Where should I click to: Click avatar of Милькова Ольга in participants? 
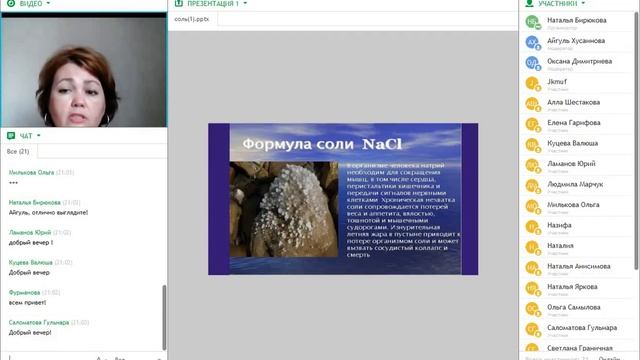(x=532, y=206)
